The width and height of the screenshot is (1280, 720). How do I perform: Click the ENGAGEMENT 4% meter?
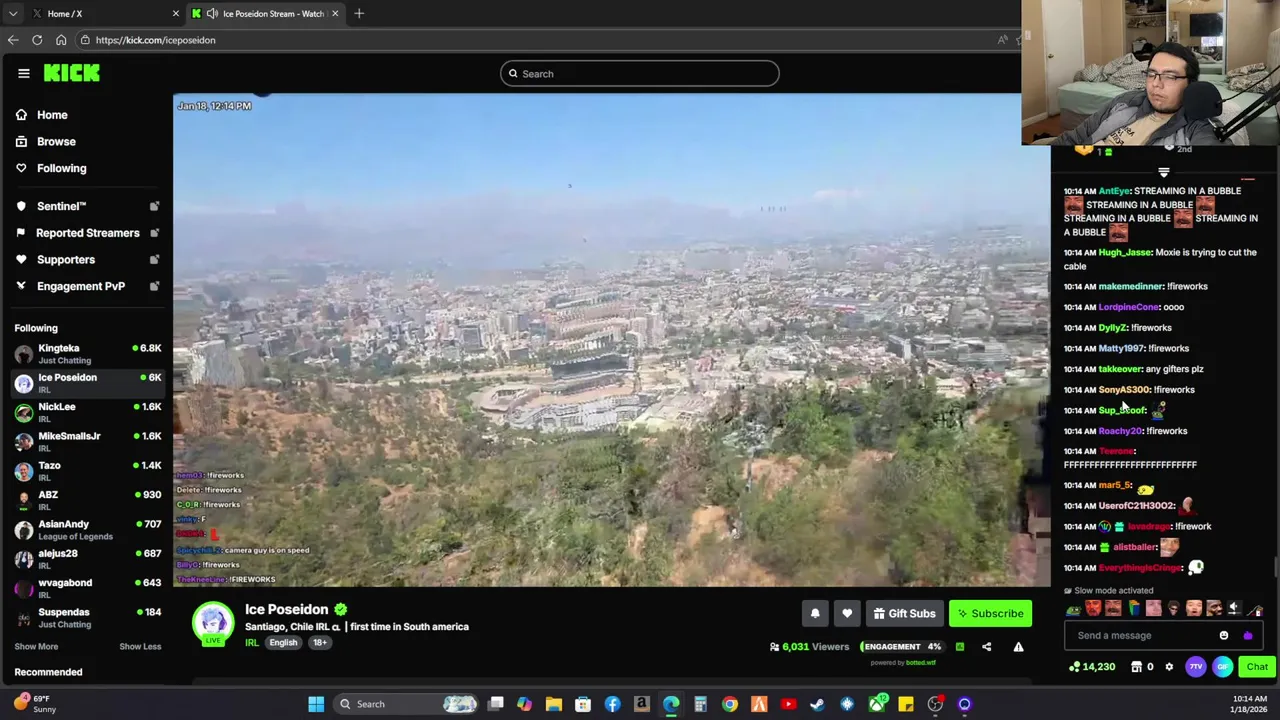click(x=901, y=647)
